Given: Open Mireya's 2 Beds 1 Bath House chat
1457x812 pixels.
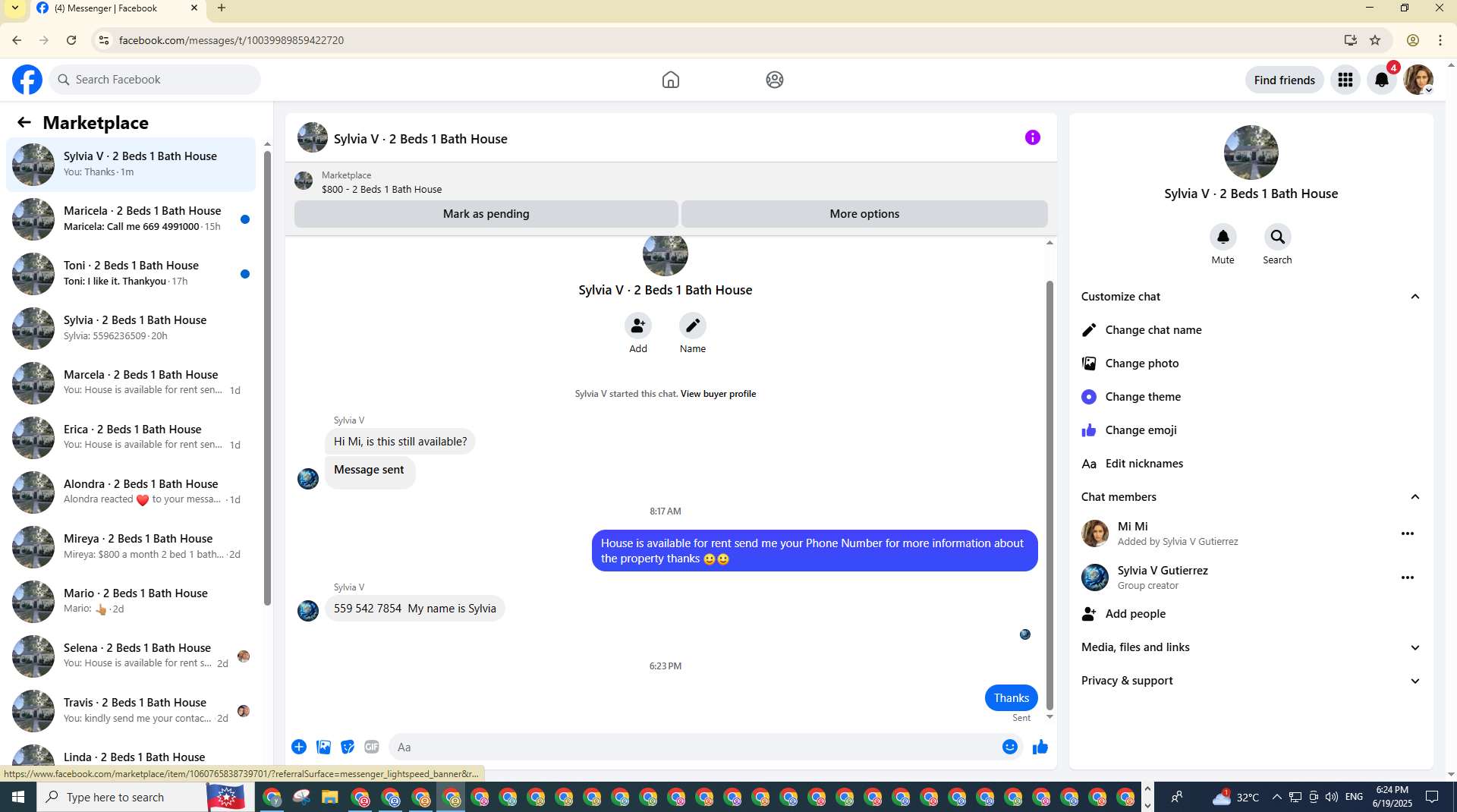Looking at the screenshot, I should 131,546.
